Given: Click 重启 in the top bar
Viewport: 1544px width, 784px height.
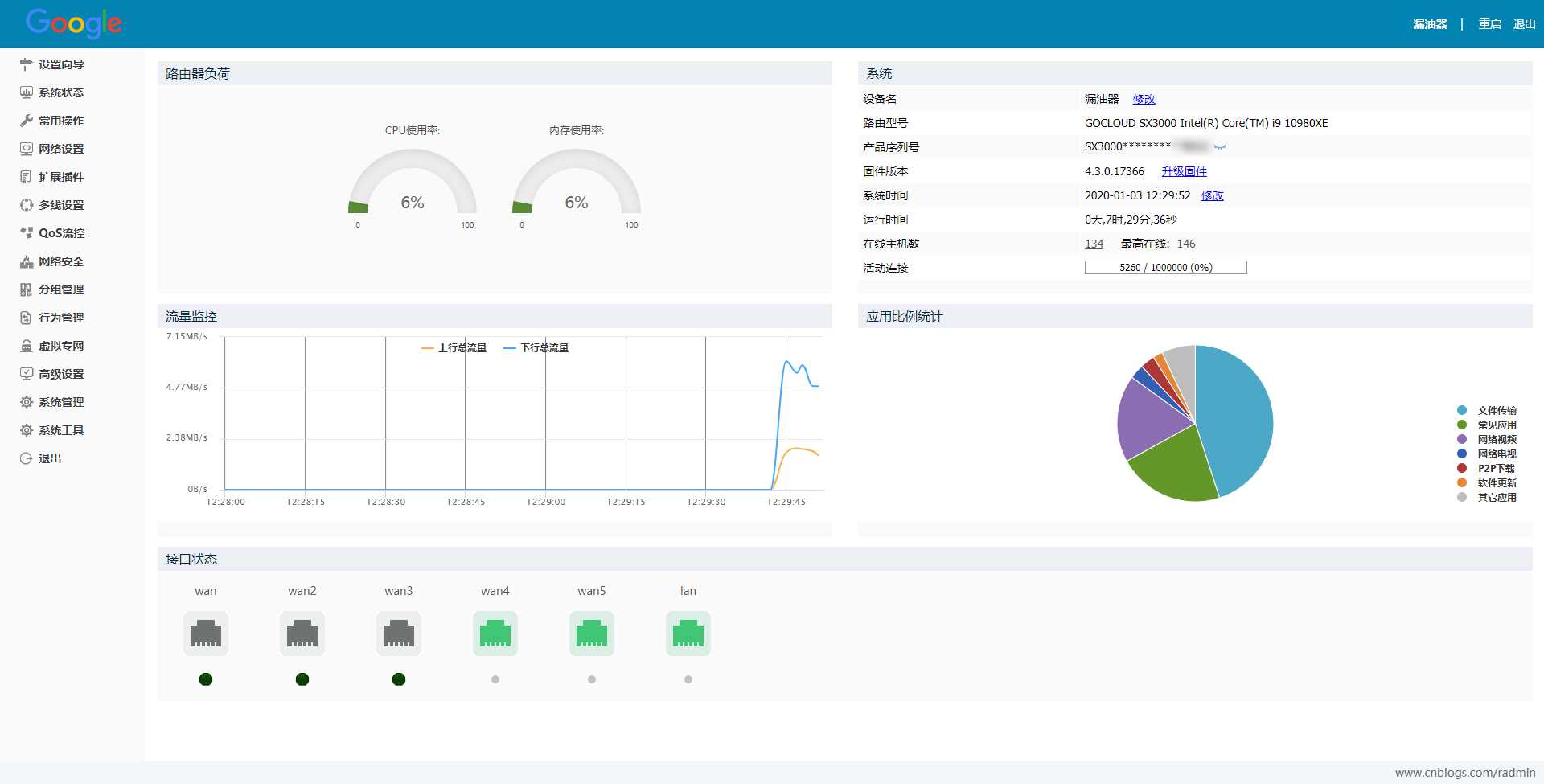Looking at the screenshot, I should (1489, 24).
